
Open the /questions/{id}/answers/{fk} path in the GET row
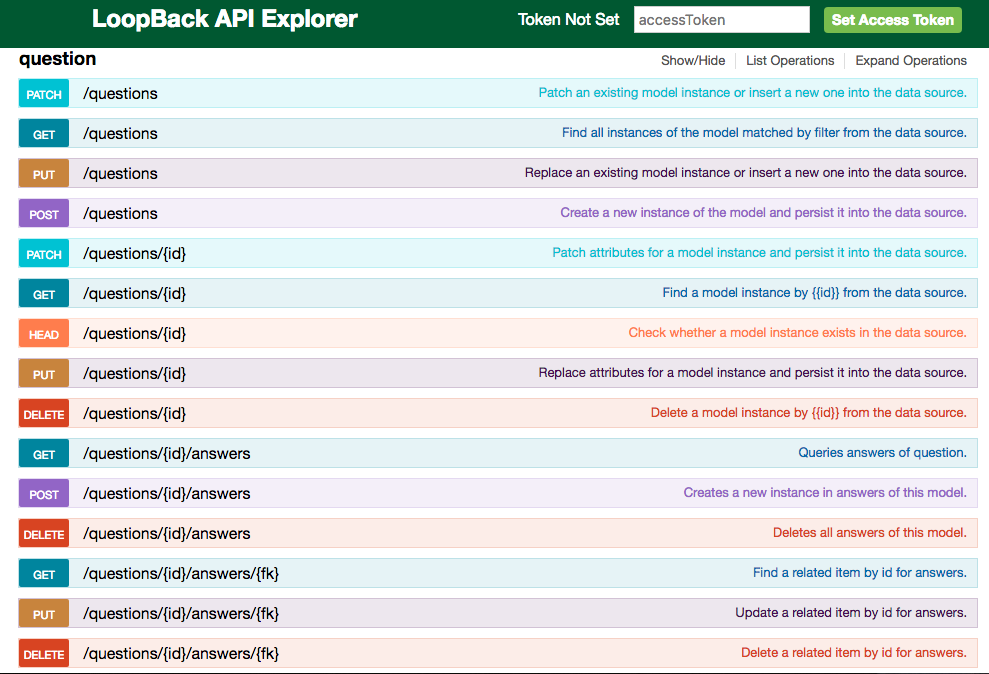click(181, 574)
